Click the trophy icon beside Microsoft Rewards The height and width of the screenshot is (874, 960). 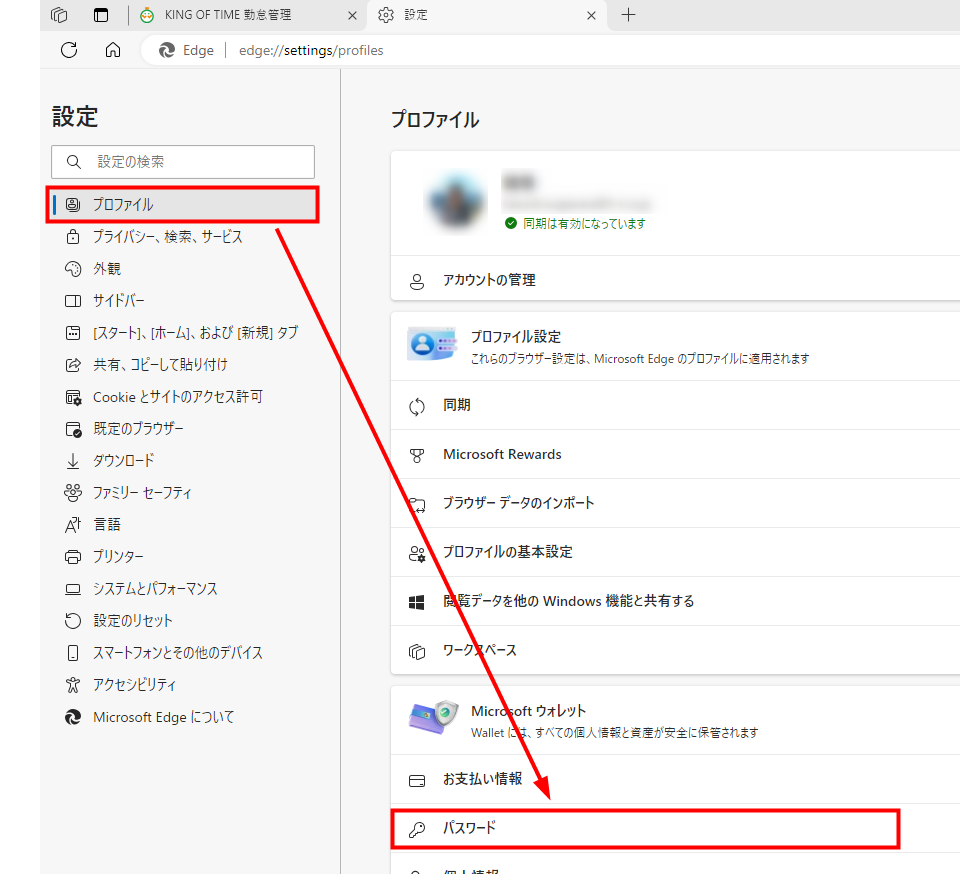pos(417,455)
